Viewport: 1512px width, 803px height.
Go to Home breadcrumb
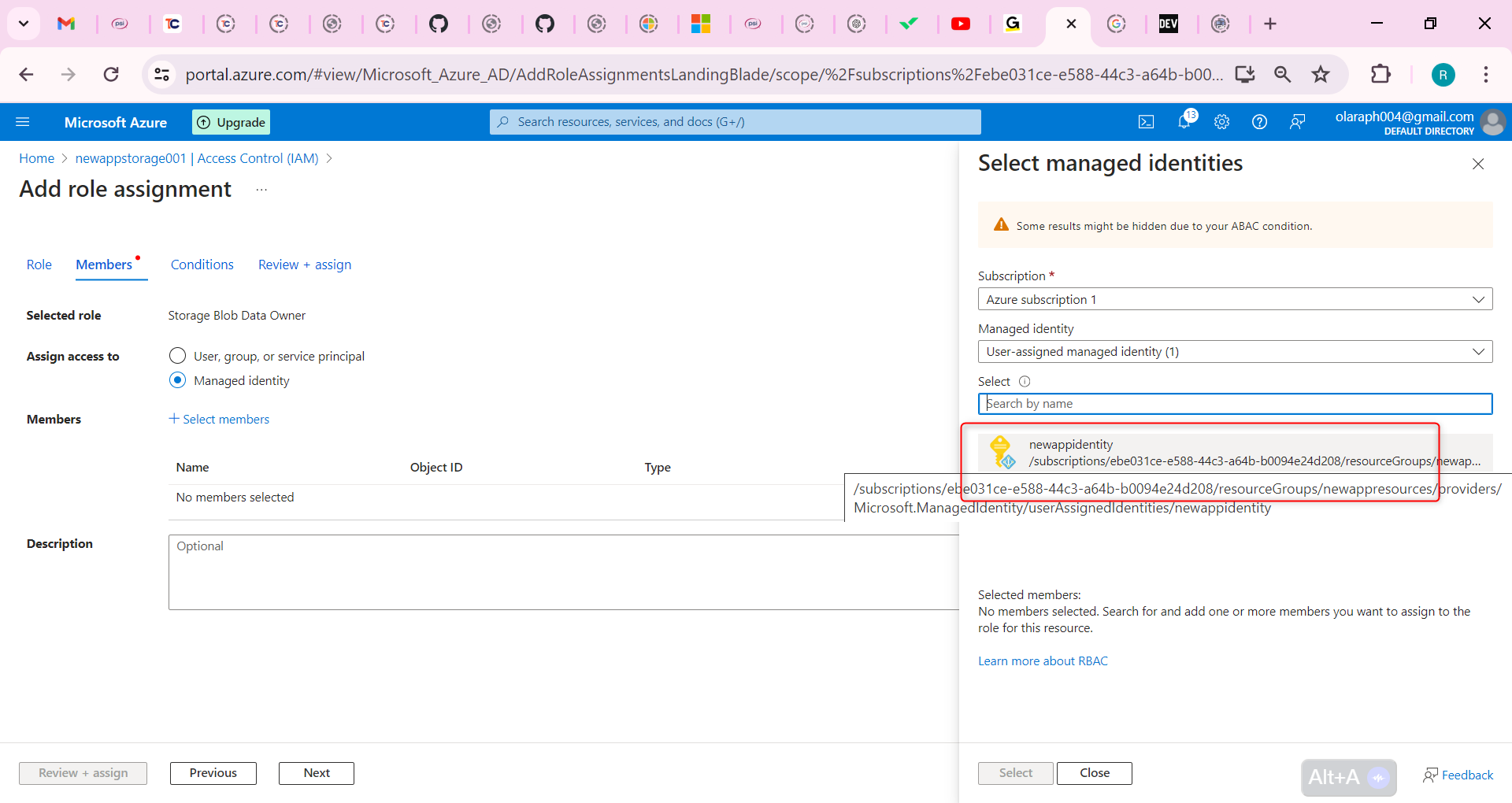pyautogui.click(x=37, y=158)
